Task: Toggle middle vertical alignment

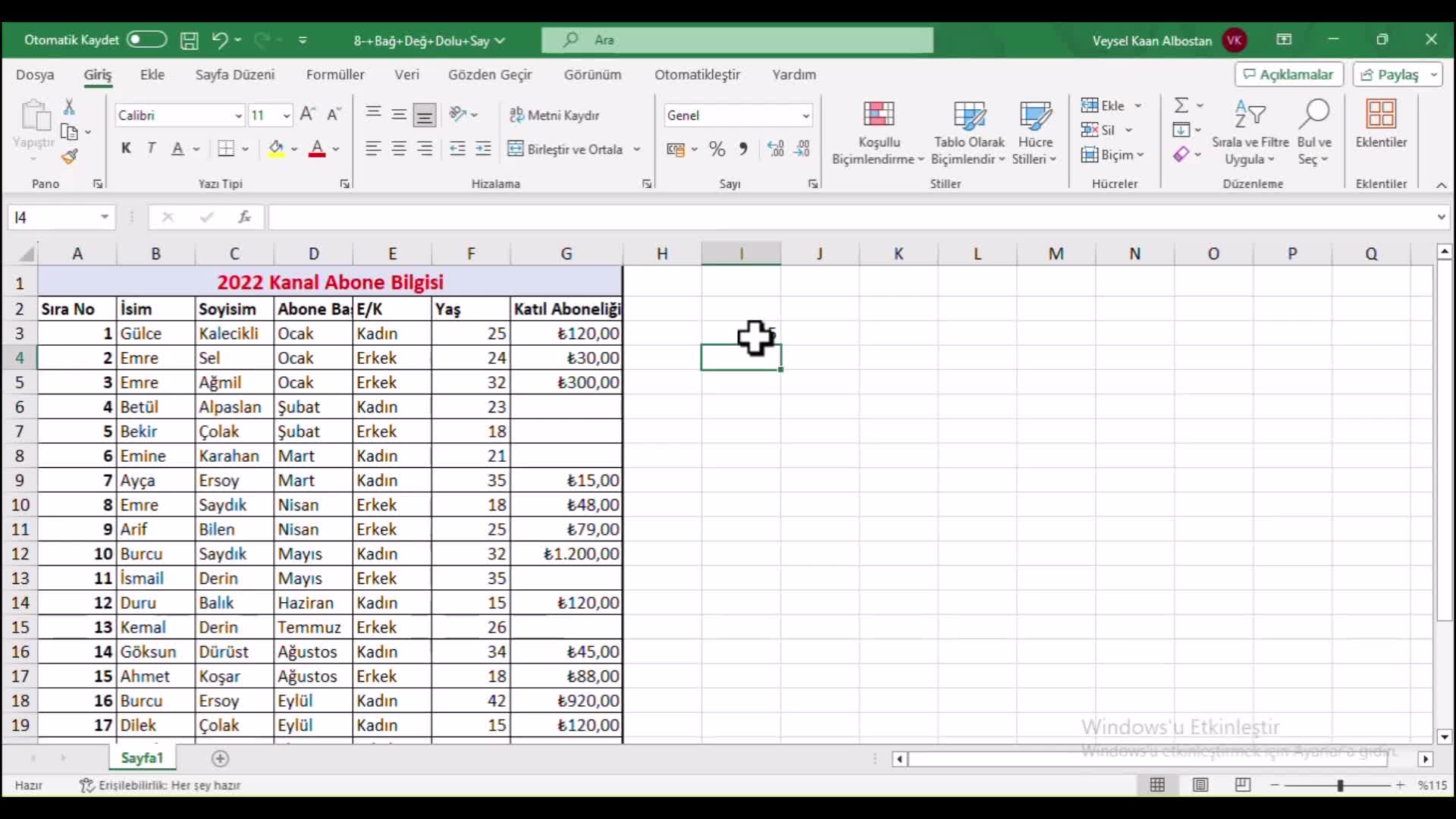Action: (399, 115)
